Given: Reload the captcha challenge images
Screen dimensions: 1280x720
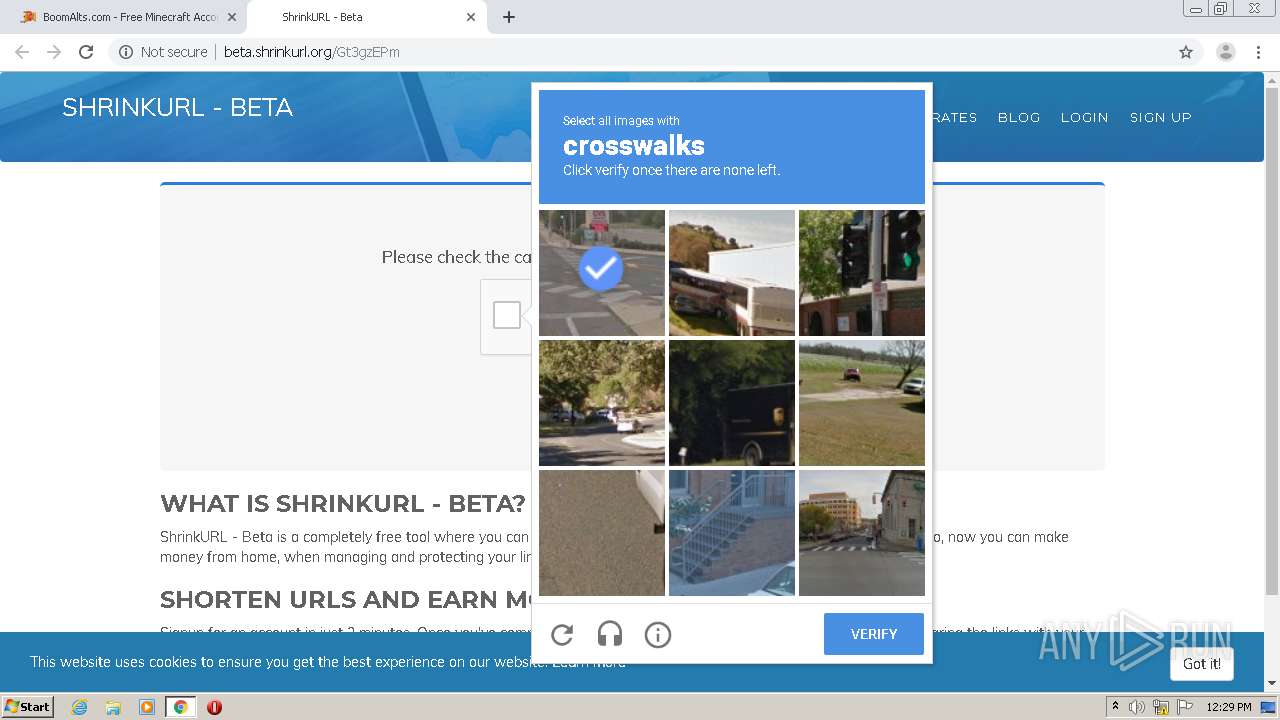Looking at the screenshot, I should (562, 634).
